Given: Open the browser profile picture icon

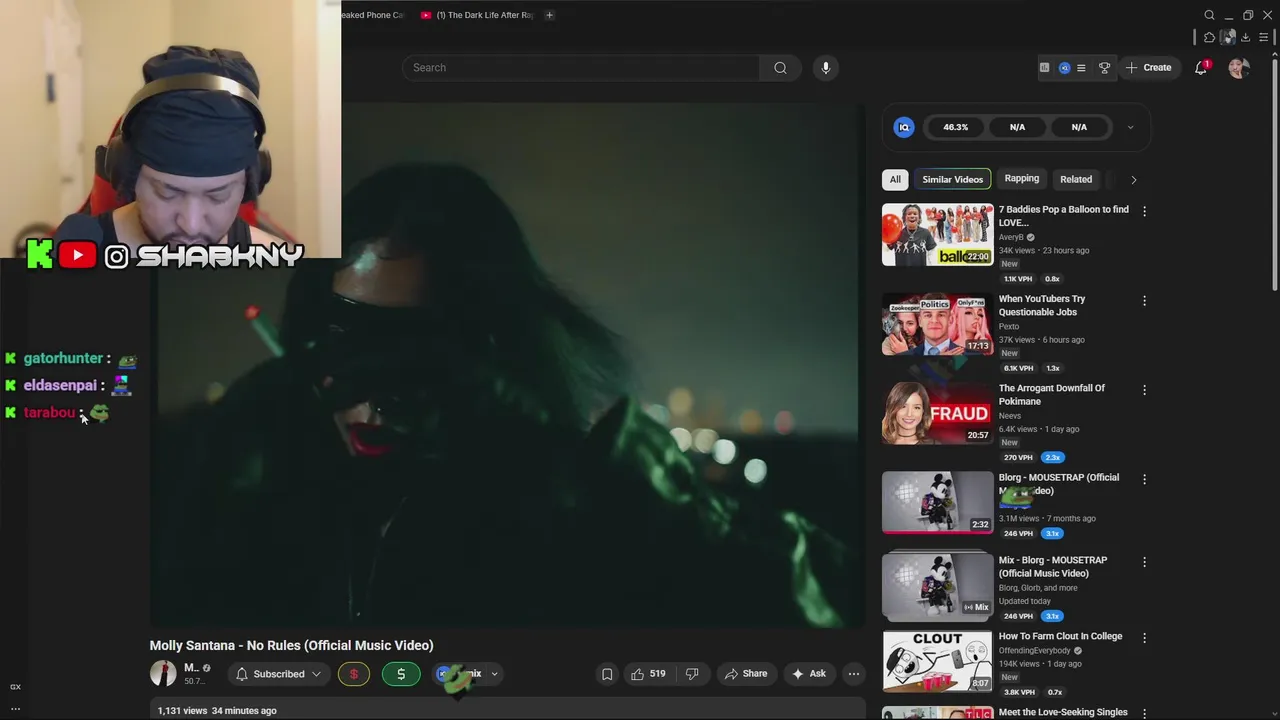Looking at the screenshot, I should tap(1227, 37).
